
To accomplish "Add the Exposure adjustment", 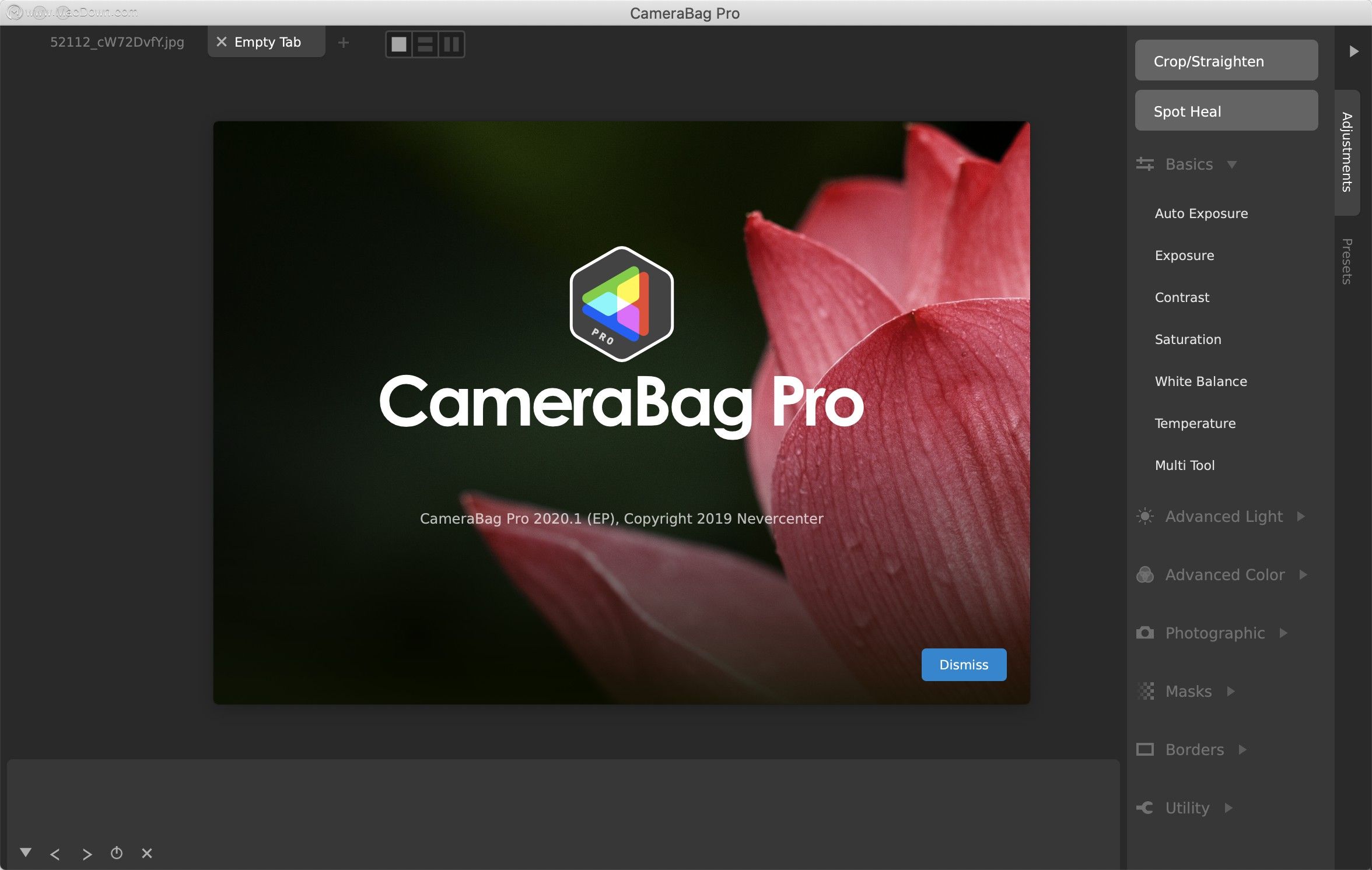I will (1184, 255).
